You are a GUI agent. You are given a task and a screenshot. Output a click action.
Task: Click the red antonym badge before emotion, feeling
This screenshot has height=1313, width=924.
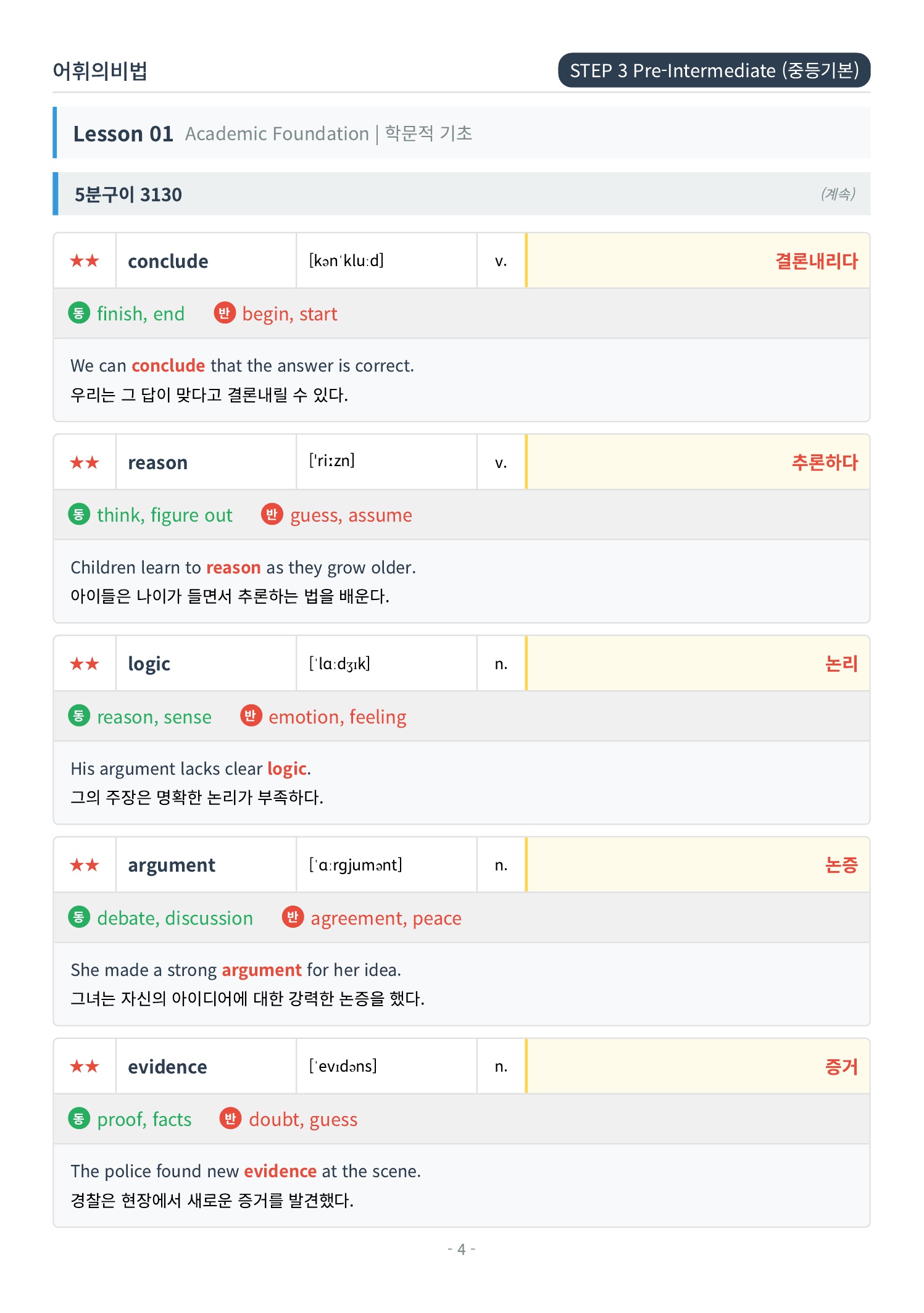(251, 716)
